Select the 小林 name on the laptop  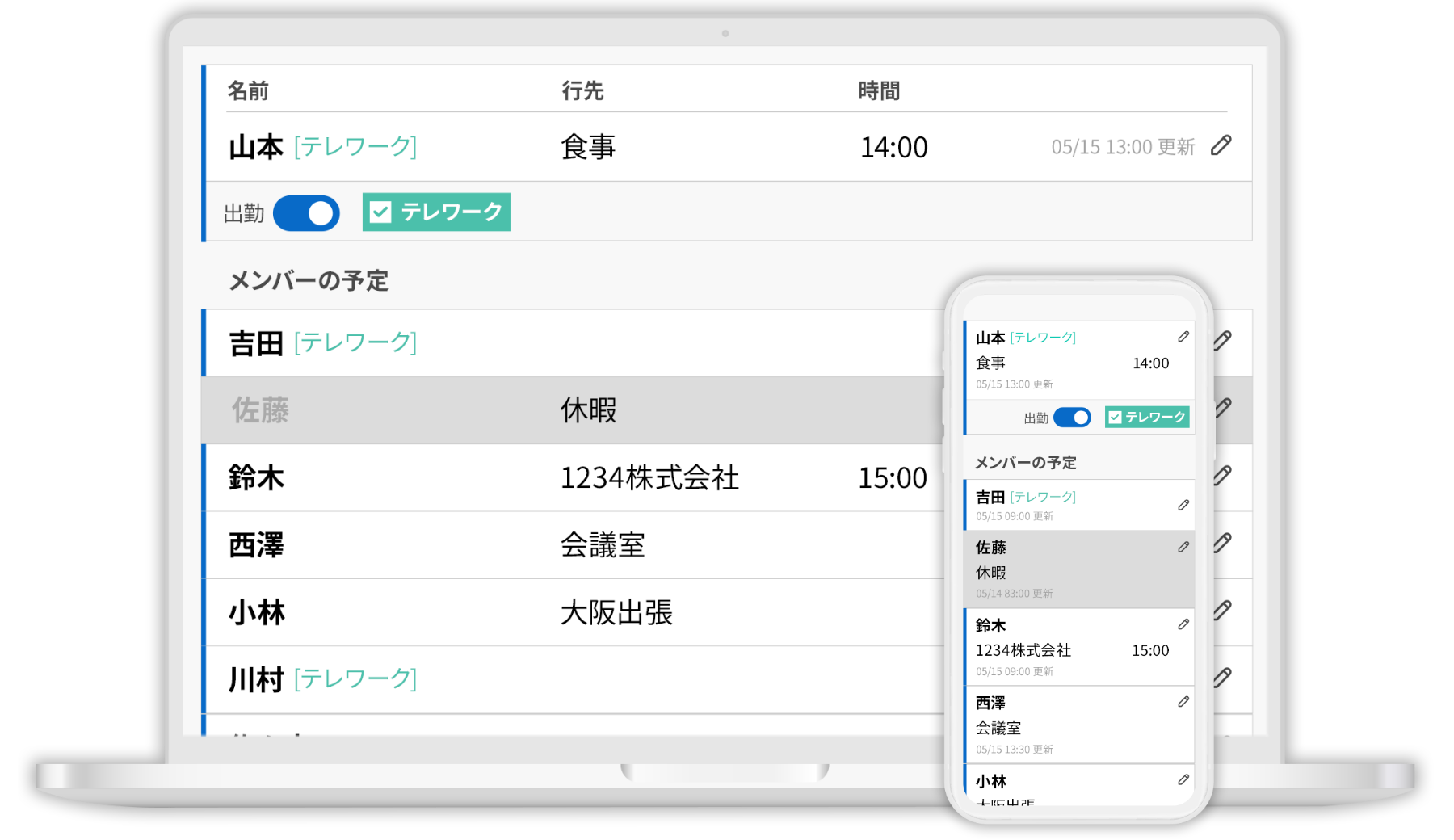pyautogui.click(x=257, y=612)
